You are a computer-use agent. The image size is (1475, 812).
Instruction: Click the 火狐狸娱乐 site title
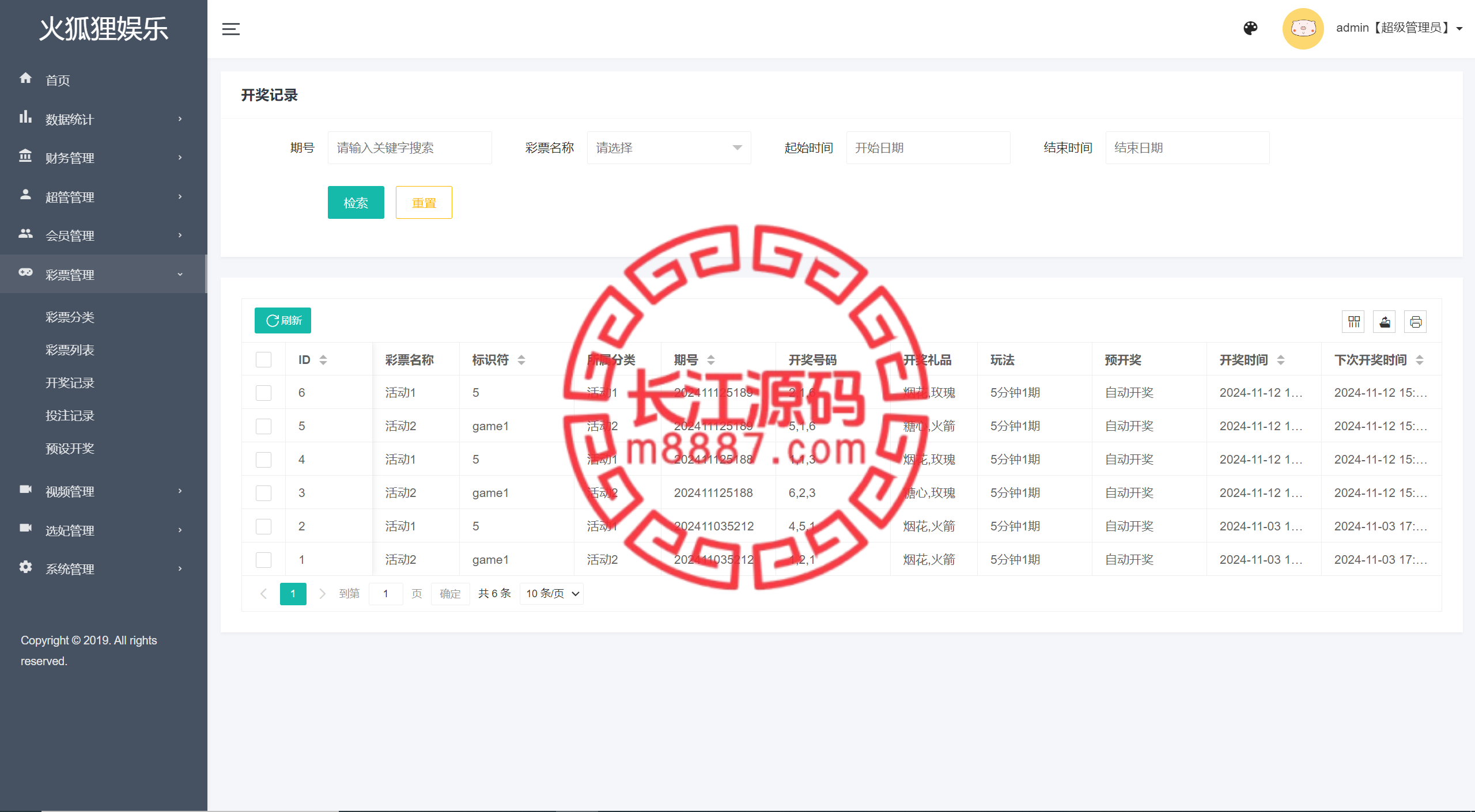pyautogui.click(x=104, y=29)
